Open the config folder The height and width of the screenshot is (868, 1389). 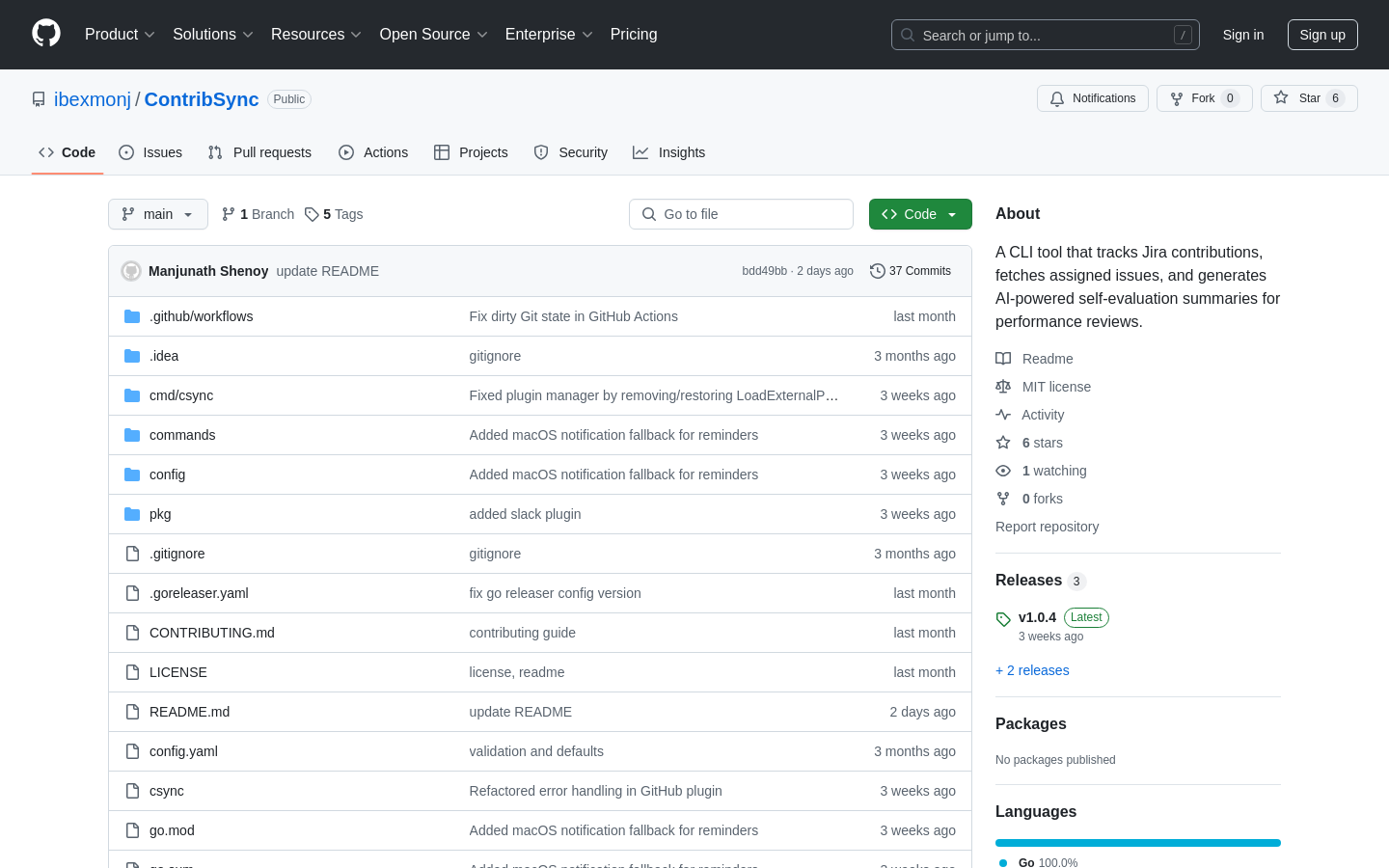[x=167, y=475]
